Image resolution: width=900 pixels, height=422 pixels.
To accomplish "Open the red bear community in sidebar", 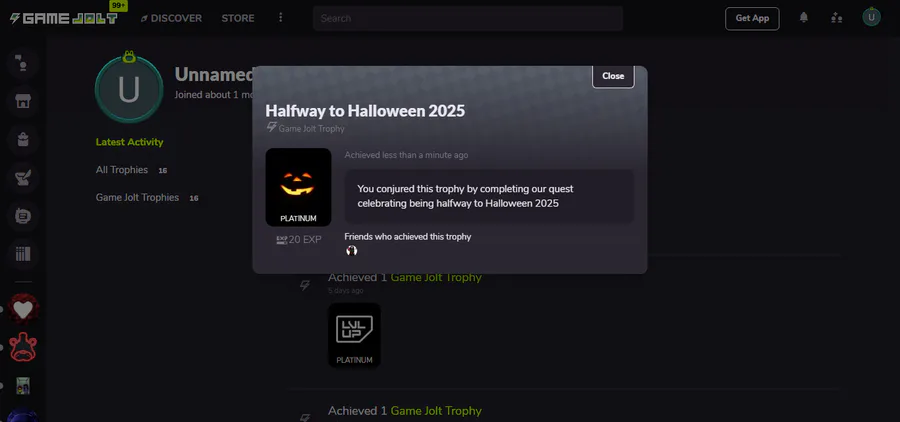I will click(x=23, y=347).
